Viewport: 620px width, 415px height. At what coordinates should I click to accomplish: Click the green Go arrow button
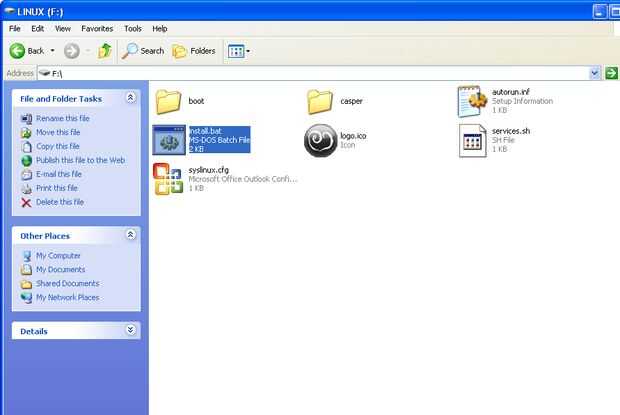611,73
